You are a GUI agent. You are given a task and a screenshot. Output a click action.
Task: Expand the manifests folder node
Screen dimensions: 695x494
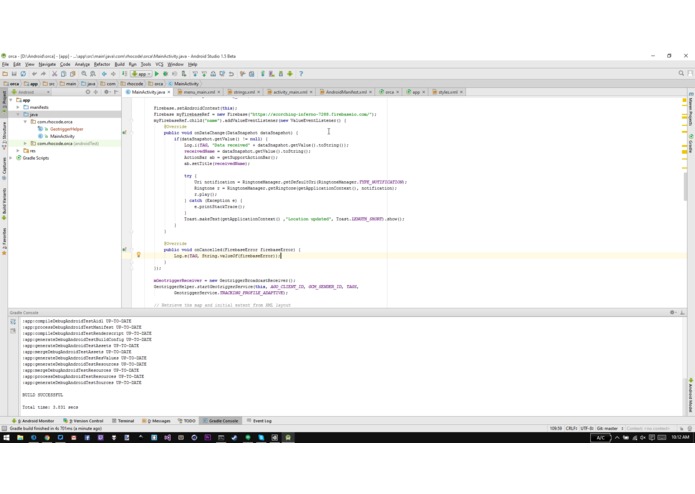coord(18,107)
